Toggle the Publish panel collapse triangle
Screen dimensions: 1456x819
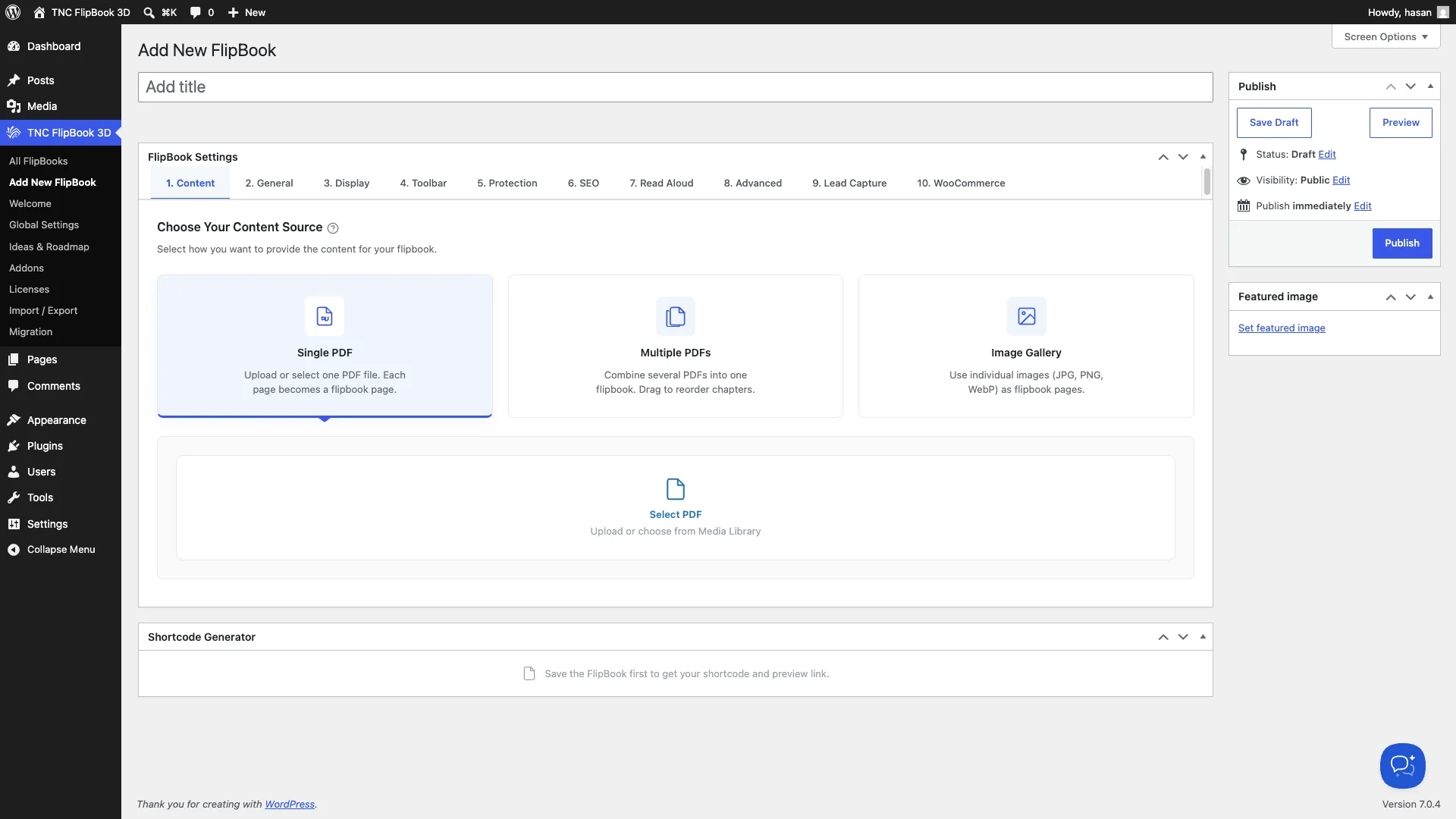pos(1430,86)
